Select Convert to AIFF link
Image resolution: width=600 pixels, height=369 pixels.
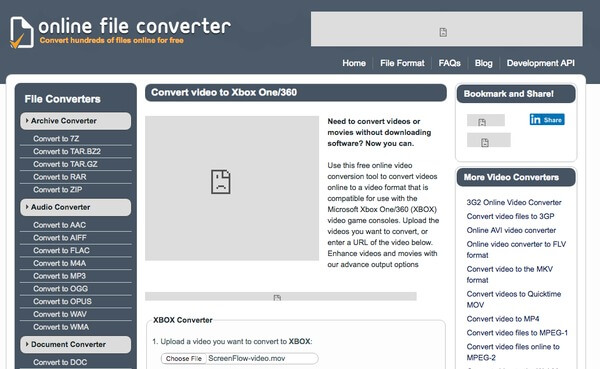click(60, 238)
